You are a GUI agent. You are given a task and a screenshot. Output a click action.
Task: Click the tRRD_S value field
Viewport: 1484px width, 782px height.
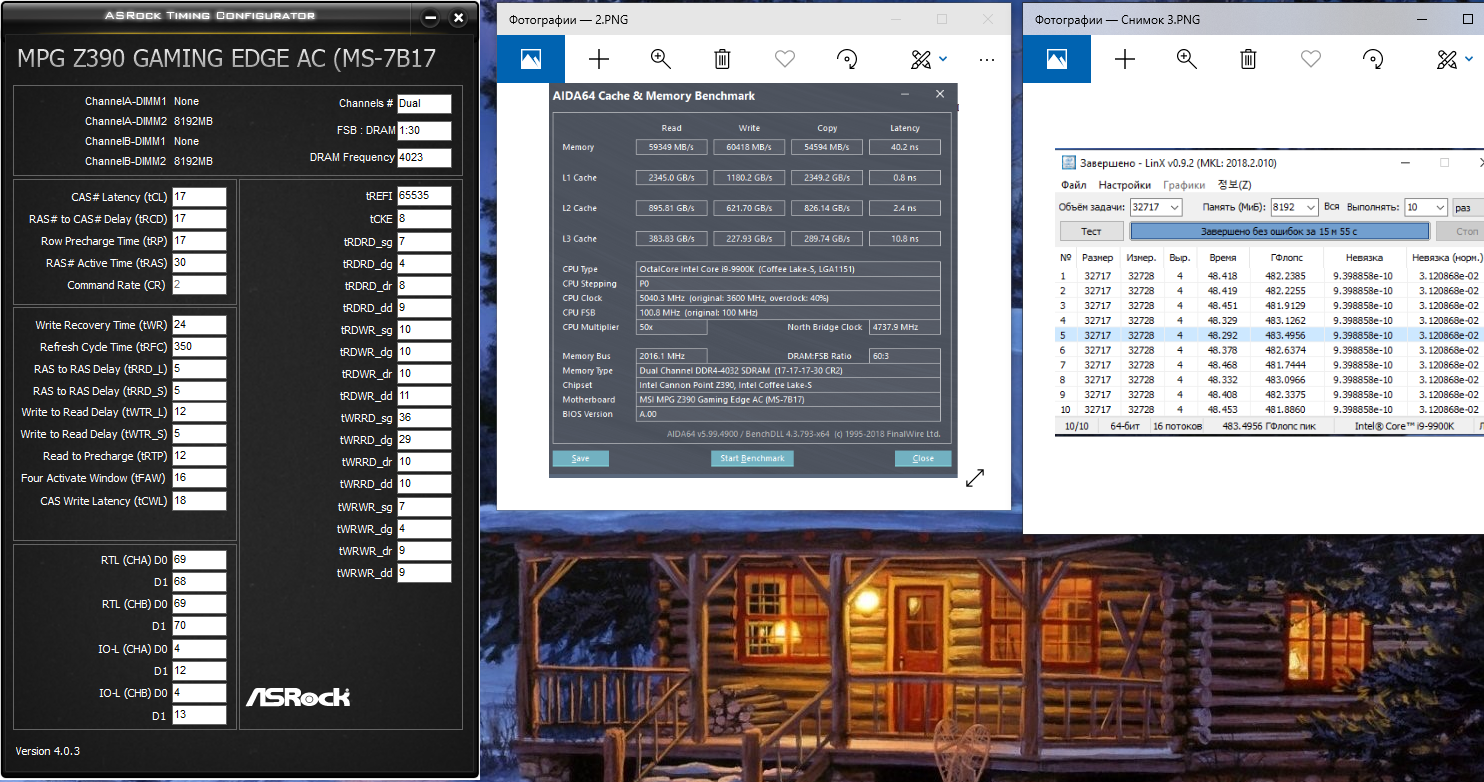pos(199,391)
